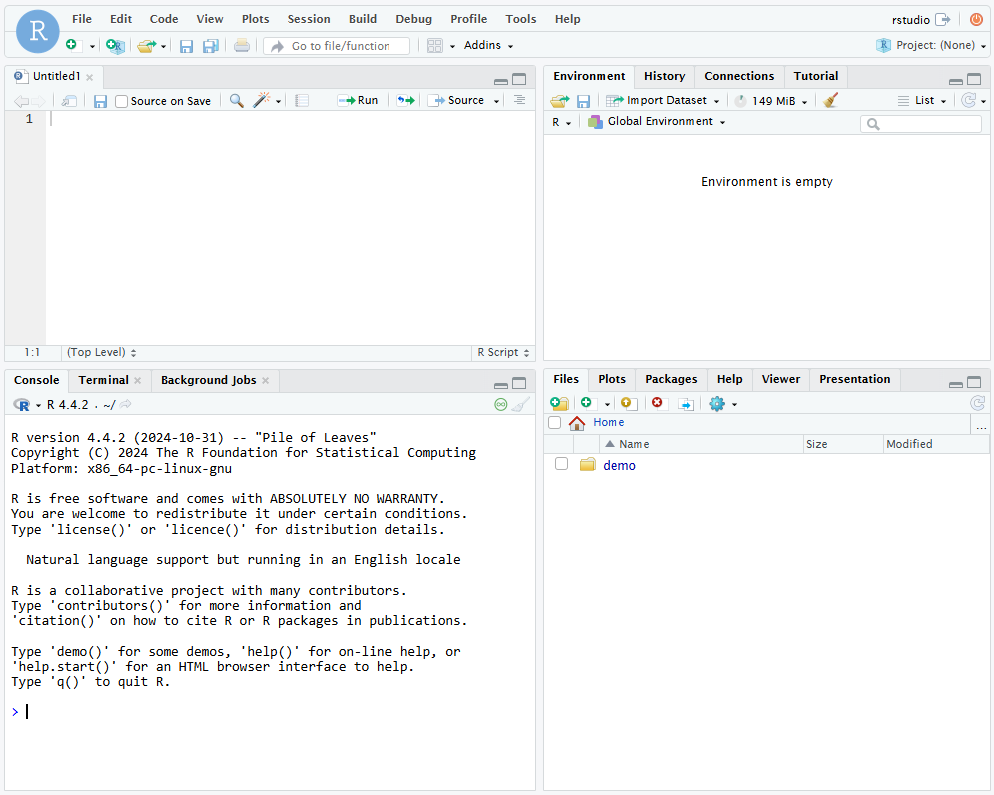The height and width of the screenshot is (795, 994).
Task: Quit the current R session
Action: point(976,19)
